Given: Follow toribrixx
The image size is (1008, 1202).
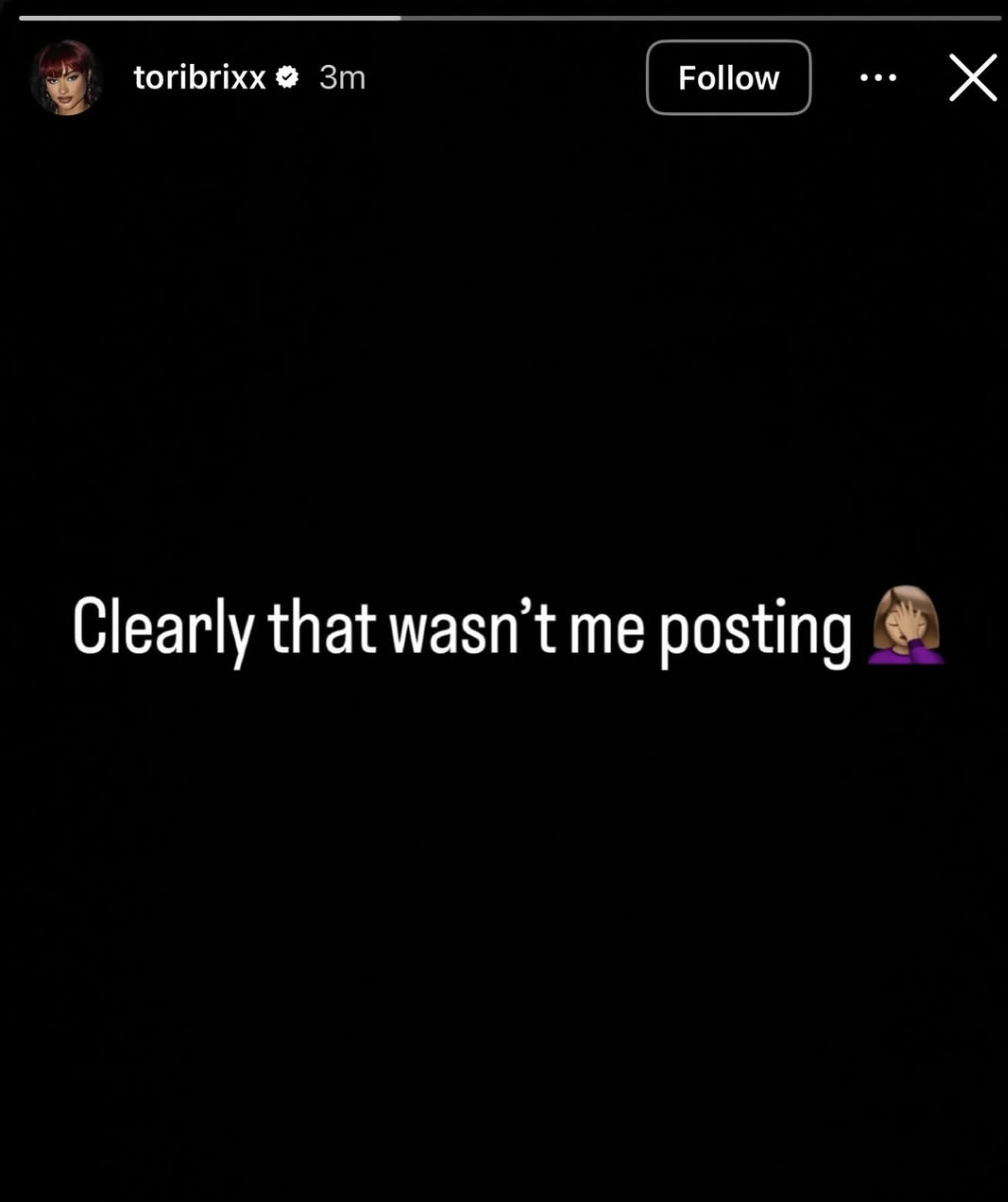Looking at the screenshot, I should tap(728, 78).
